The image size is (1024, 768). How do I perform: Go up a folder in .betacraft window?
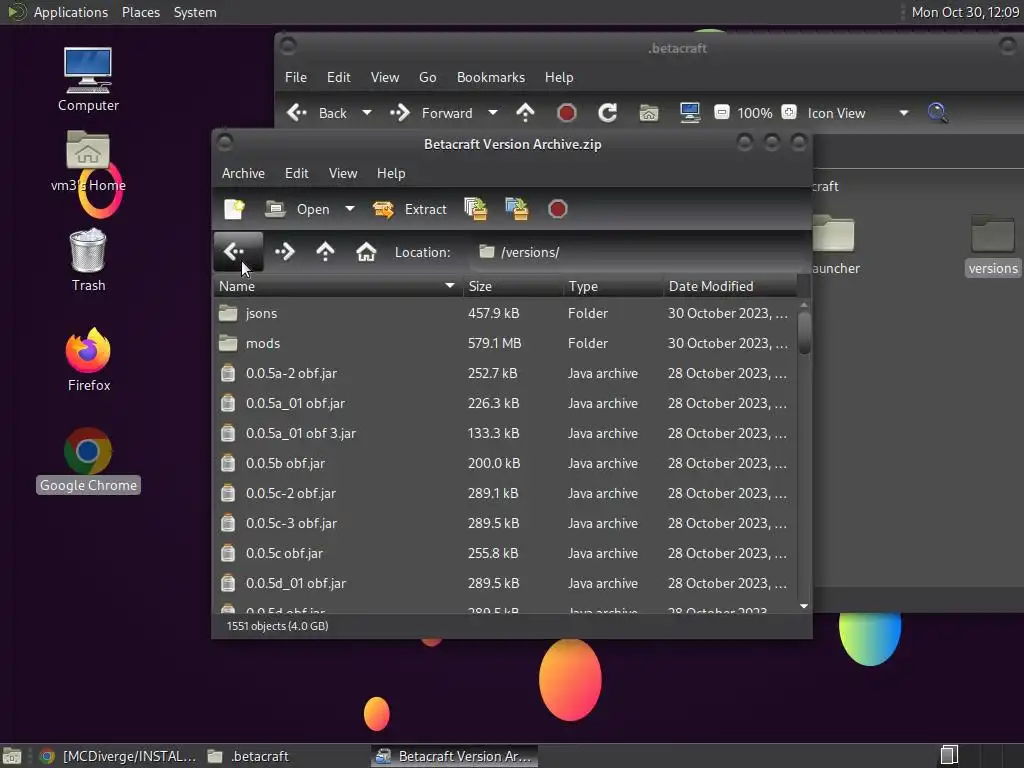[x=525, y=113]
